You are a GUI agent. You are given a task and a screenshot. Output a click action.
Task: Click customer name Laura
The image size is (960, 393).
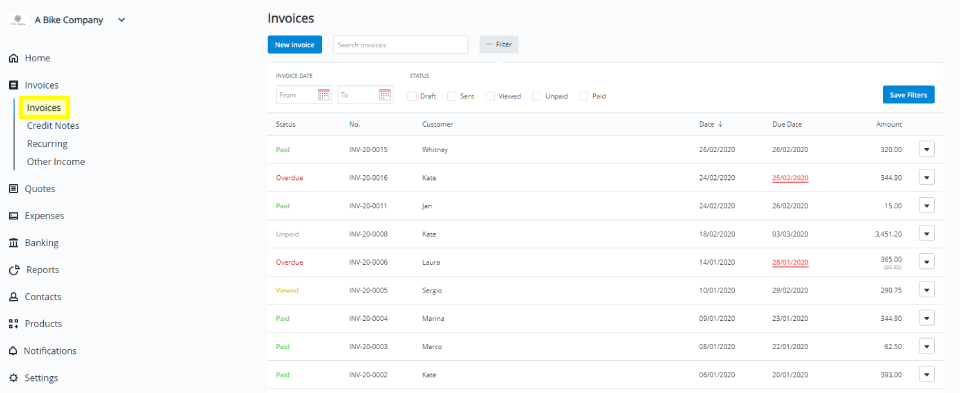(431, 262)
